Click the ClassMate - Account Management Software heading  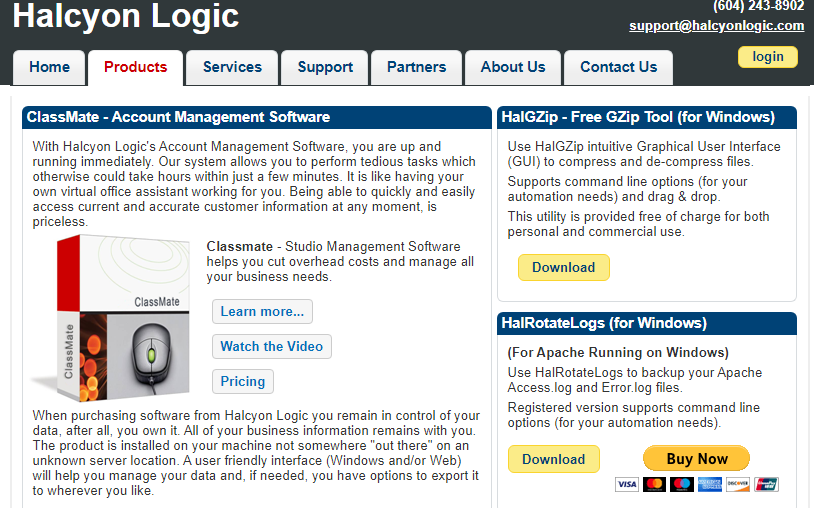tap(178, 117)
